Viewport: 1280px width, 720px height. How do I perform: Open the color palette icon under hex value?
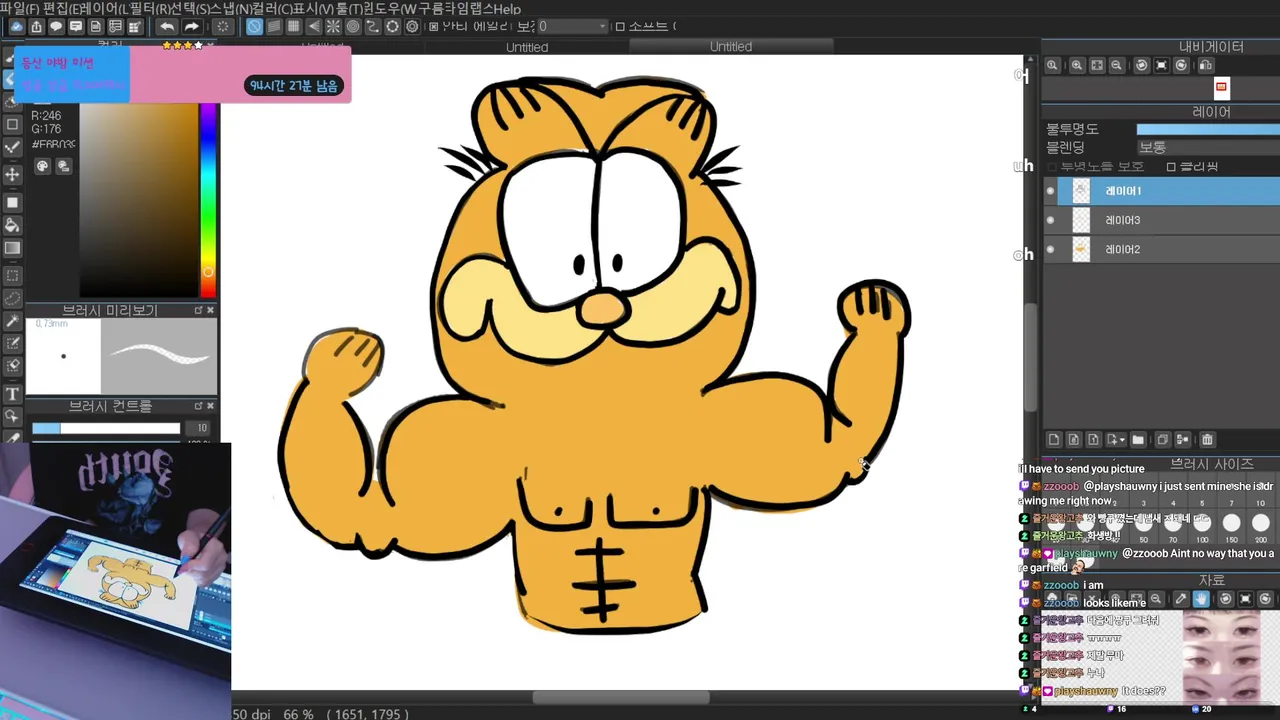[x=42, y=166]
